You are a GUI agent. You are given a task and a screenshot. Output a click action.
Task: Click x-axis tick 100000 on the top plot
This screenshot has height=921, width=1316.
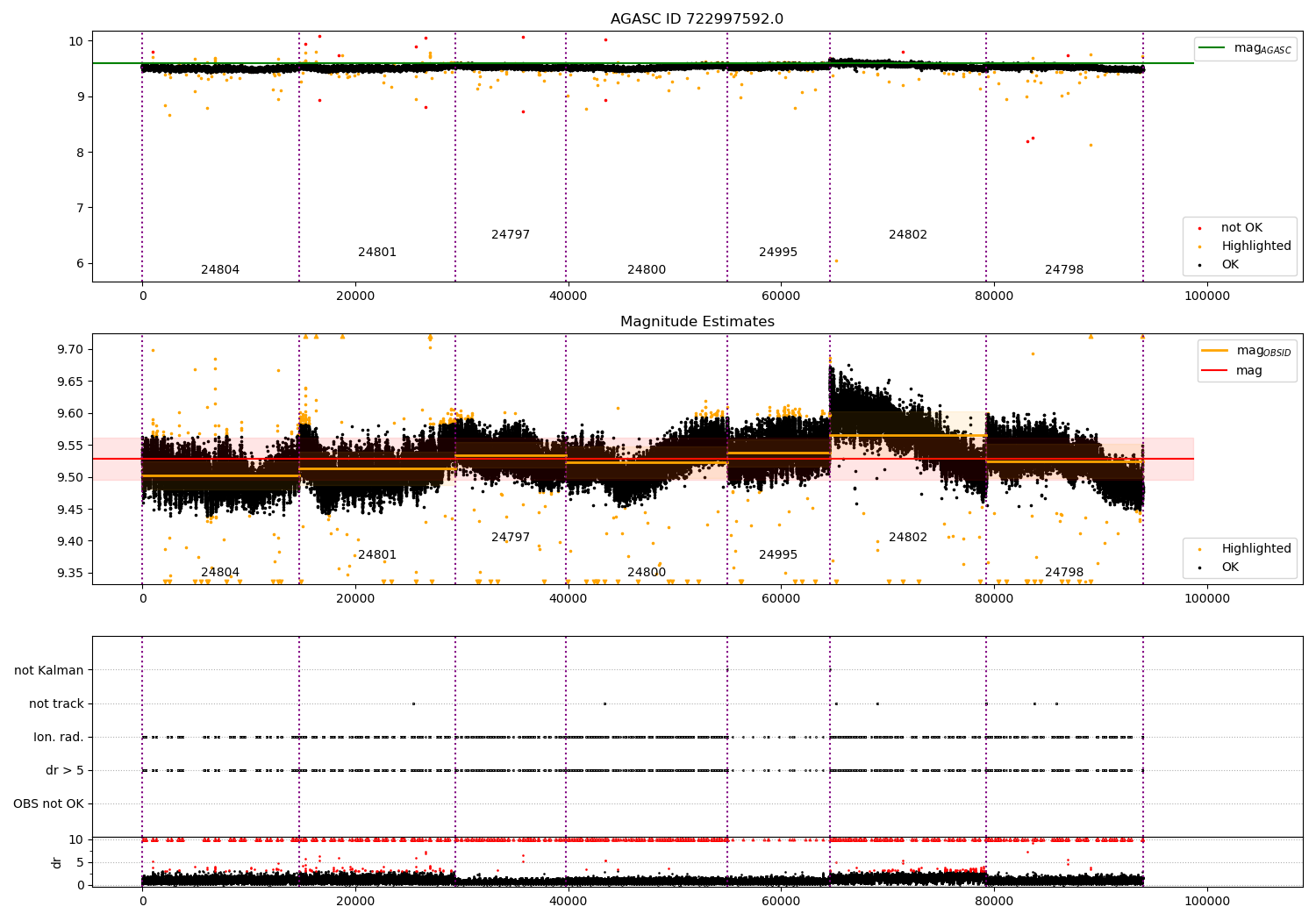pos(1207,296)
